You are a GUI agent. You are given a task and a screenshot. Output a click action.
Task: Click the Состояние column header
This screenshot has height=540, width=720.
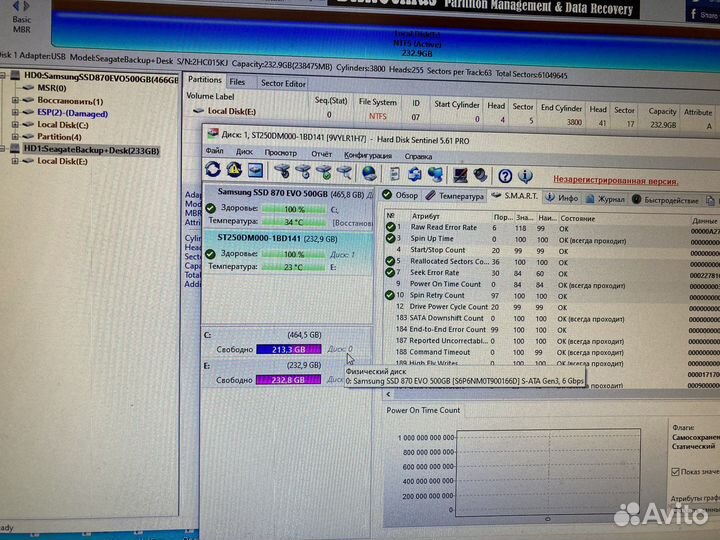tap(578, 219)
